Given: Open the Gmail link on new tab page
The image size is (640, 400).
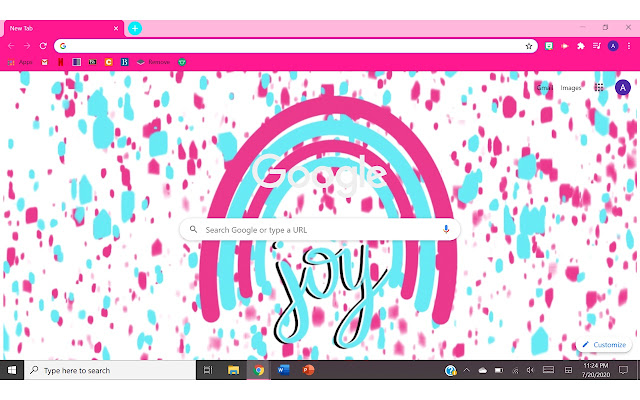Looking at the screenshot, I should (545, 88).
